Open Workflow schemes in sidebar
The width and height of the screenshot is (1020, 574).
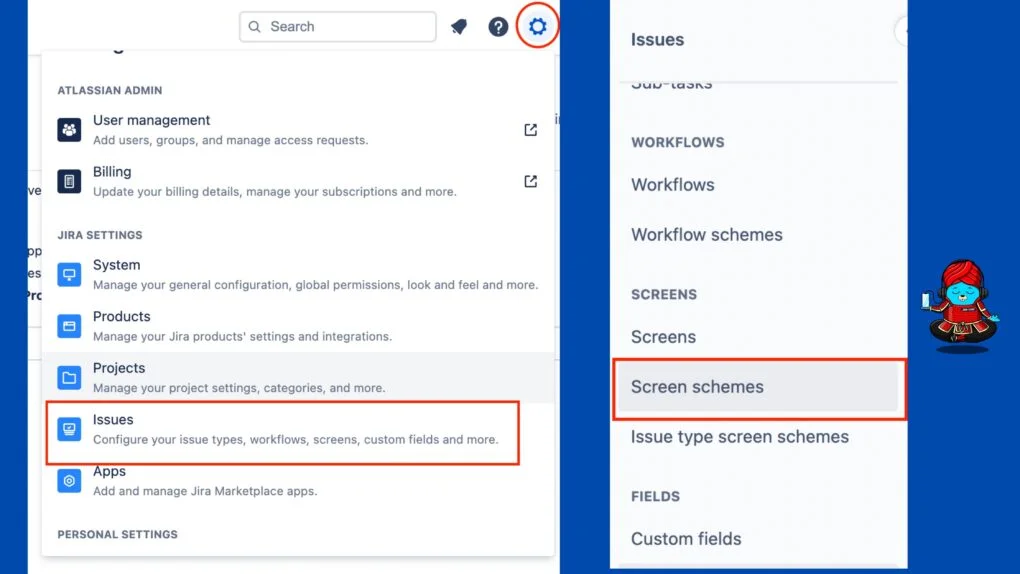point(706,234)
